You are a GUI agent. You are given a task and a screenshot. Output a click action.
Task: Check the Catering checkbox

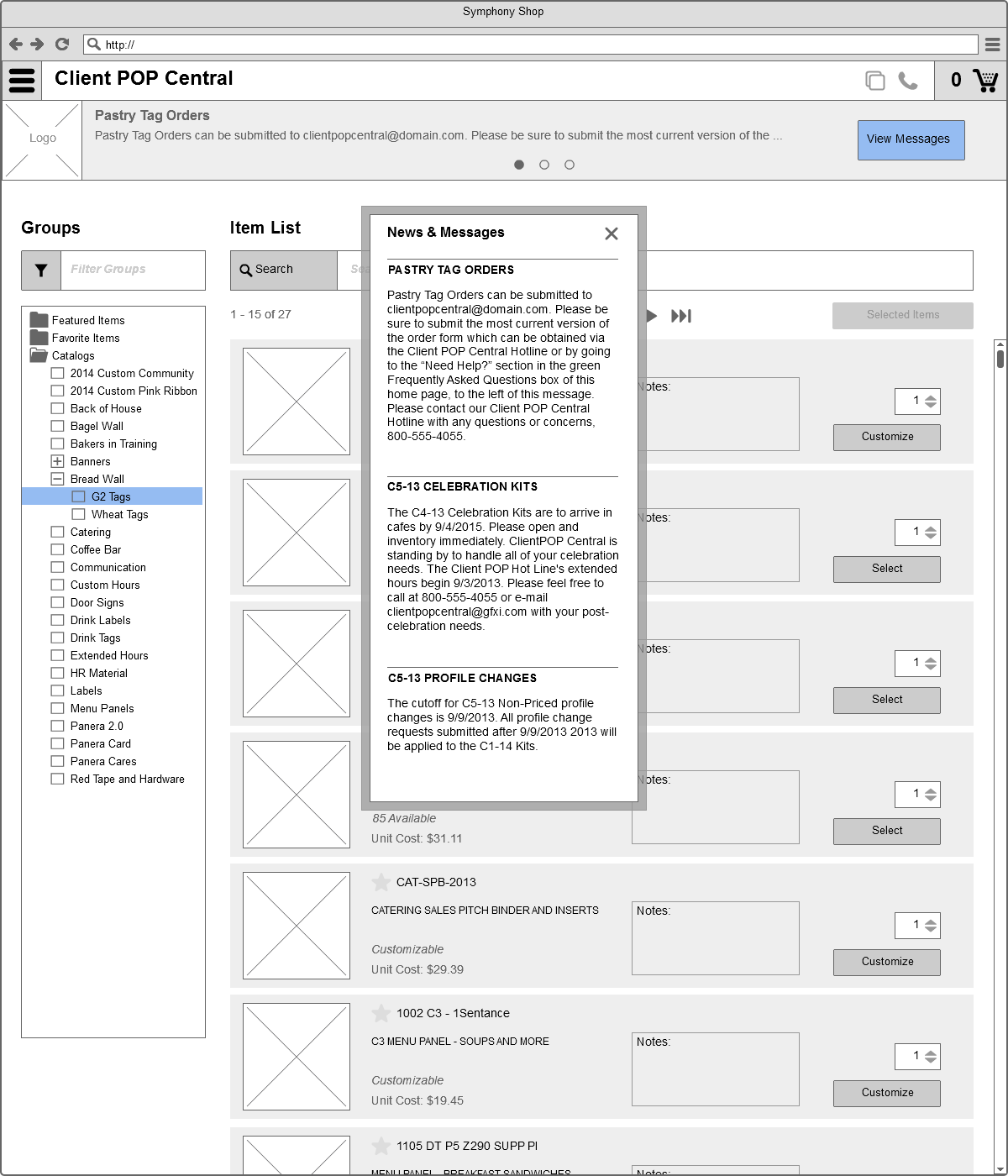click(x=57, y=532)
